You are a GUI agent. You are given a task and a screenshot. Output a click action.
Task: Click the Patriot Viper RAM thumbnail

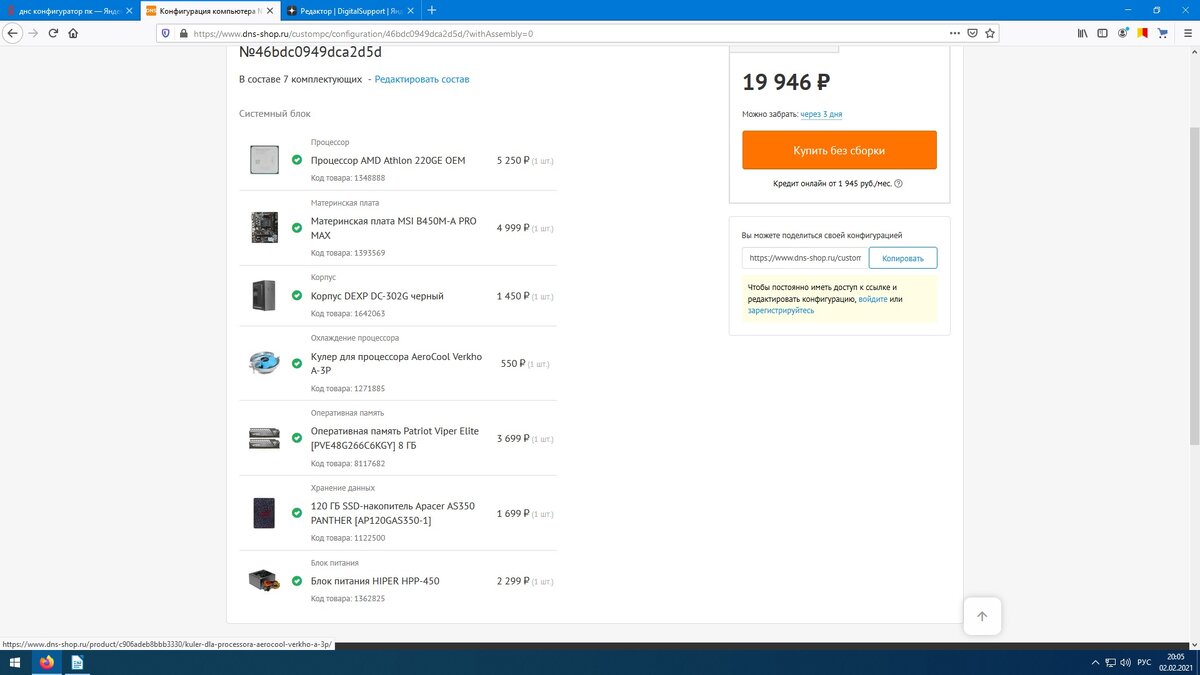coord(264,438)
